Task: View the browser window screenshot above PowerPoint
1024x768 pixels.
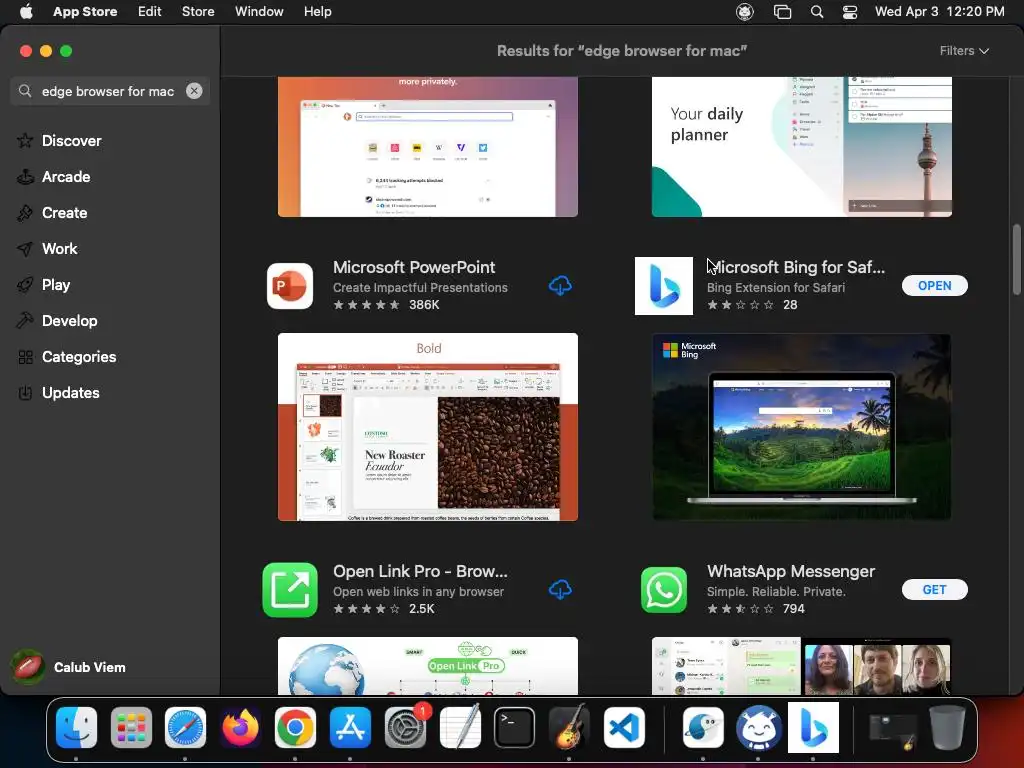Action: tap(428, 147)
